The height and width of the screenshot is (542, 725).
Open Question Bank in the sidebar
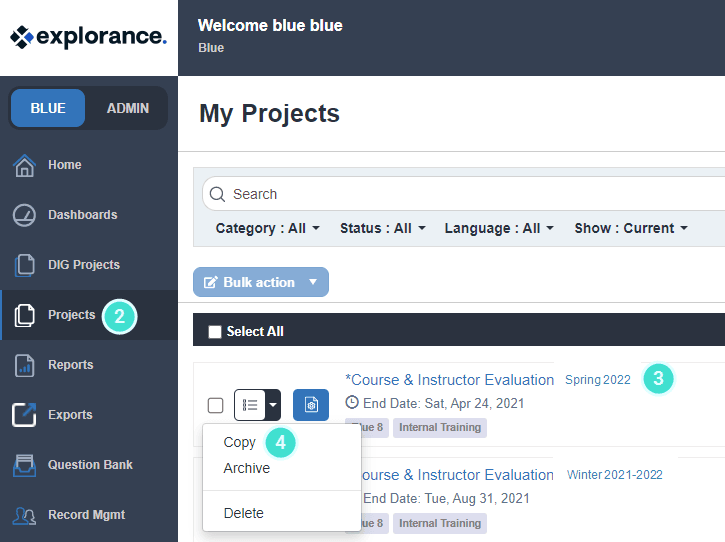[90, 464]
